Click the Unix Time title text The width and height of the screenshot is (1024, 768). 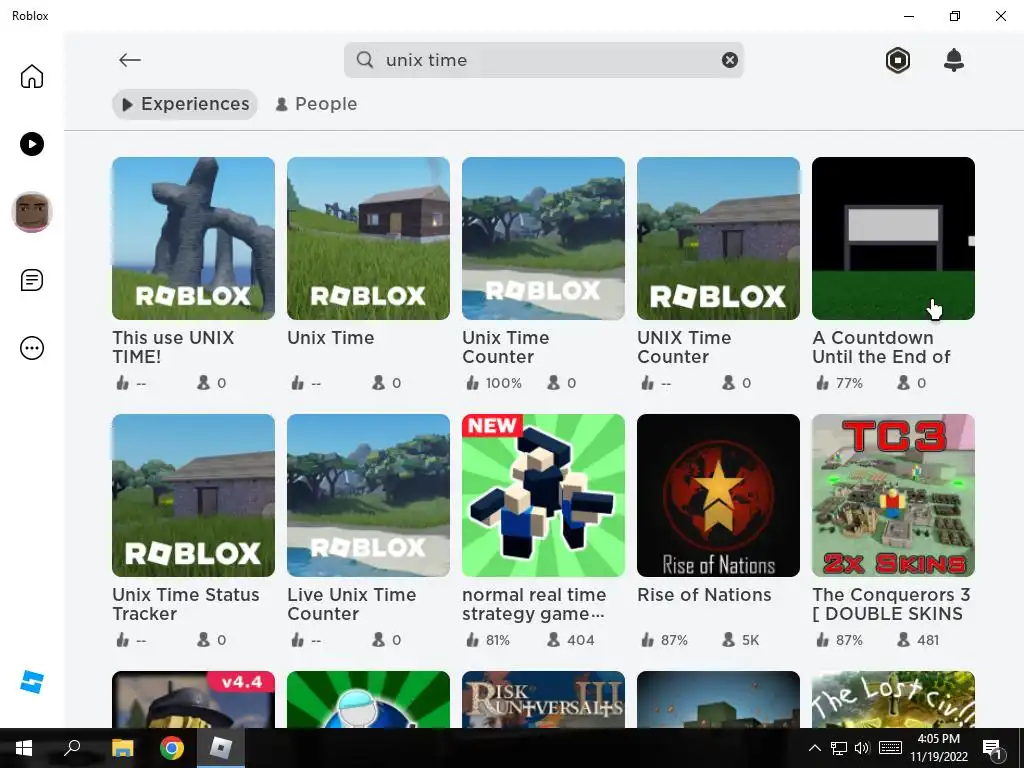(330, 338)
